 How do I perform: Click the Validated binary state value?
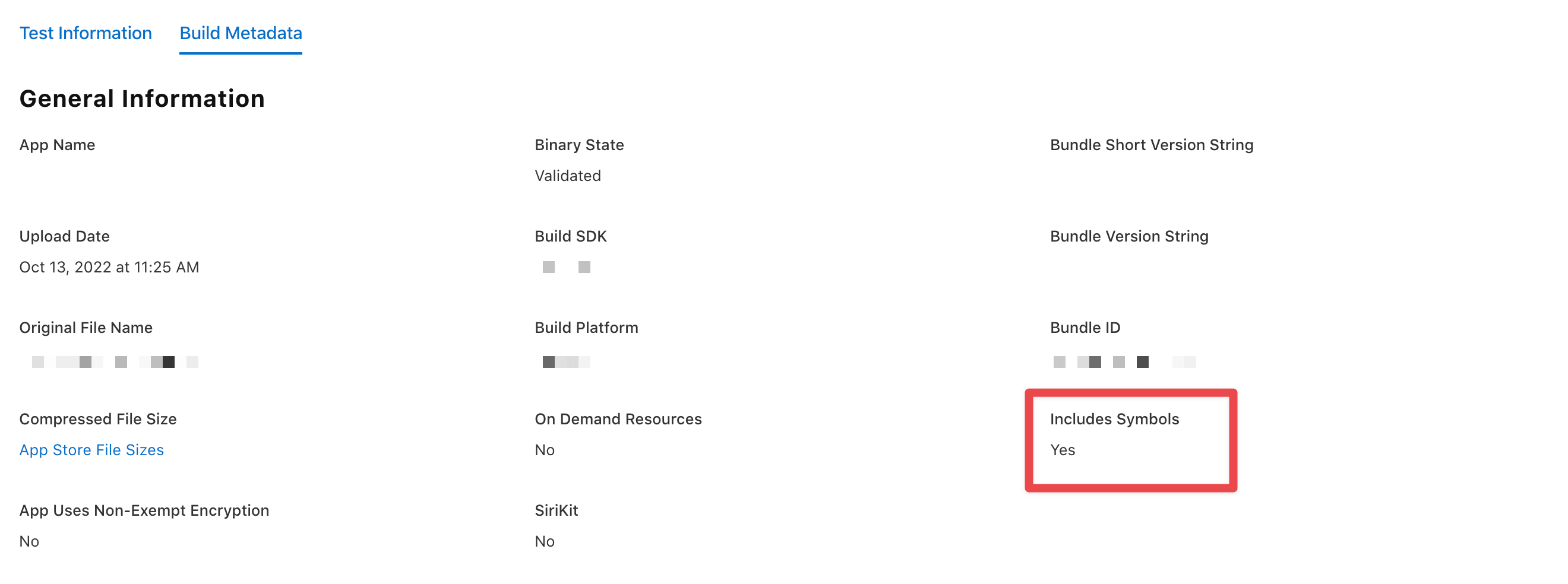click(x=567, y=176)
